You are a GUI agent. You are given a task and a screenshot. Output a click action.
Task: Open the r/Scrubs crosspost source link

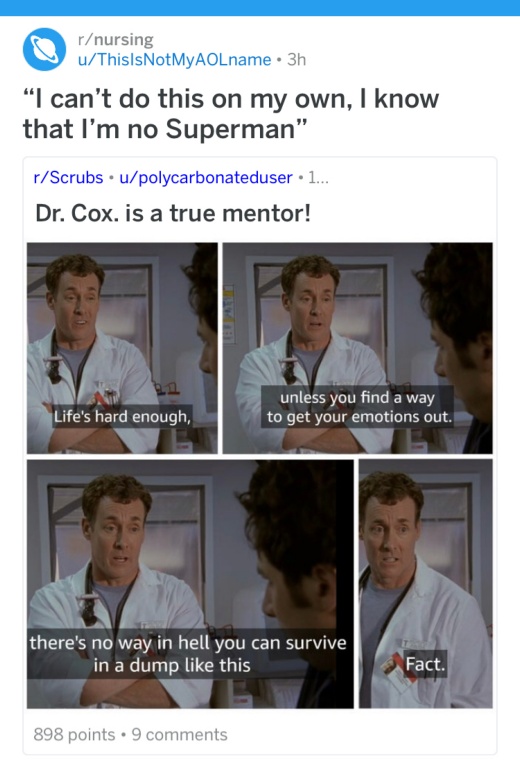[68, 177]
